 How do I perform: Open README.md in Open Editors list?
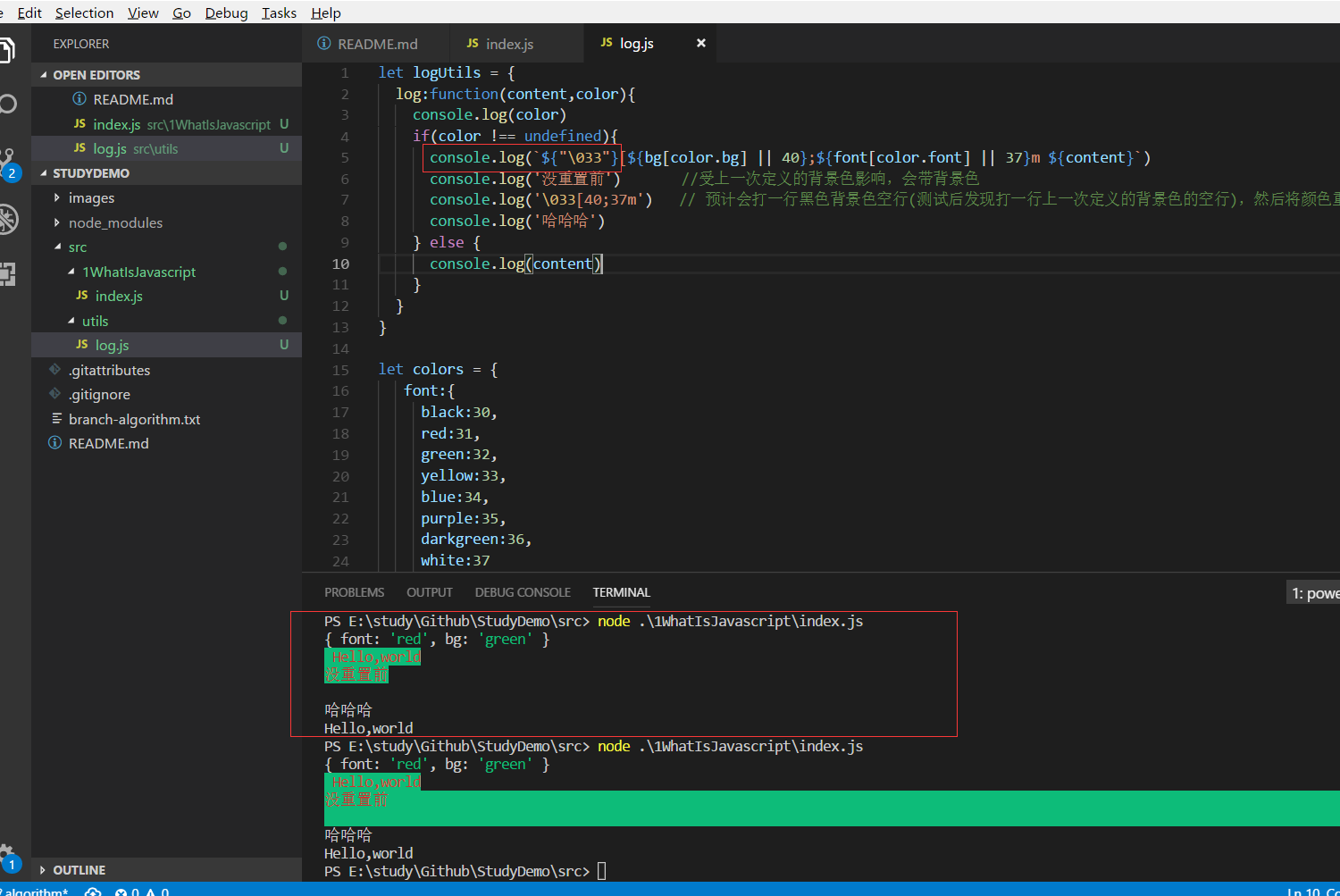tap(167, 99)
